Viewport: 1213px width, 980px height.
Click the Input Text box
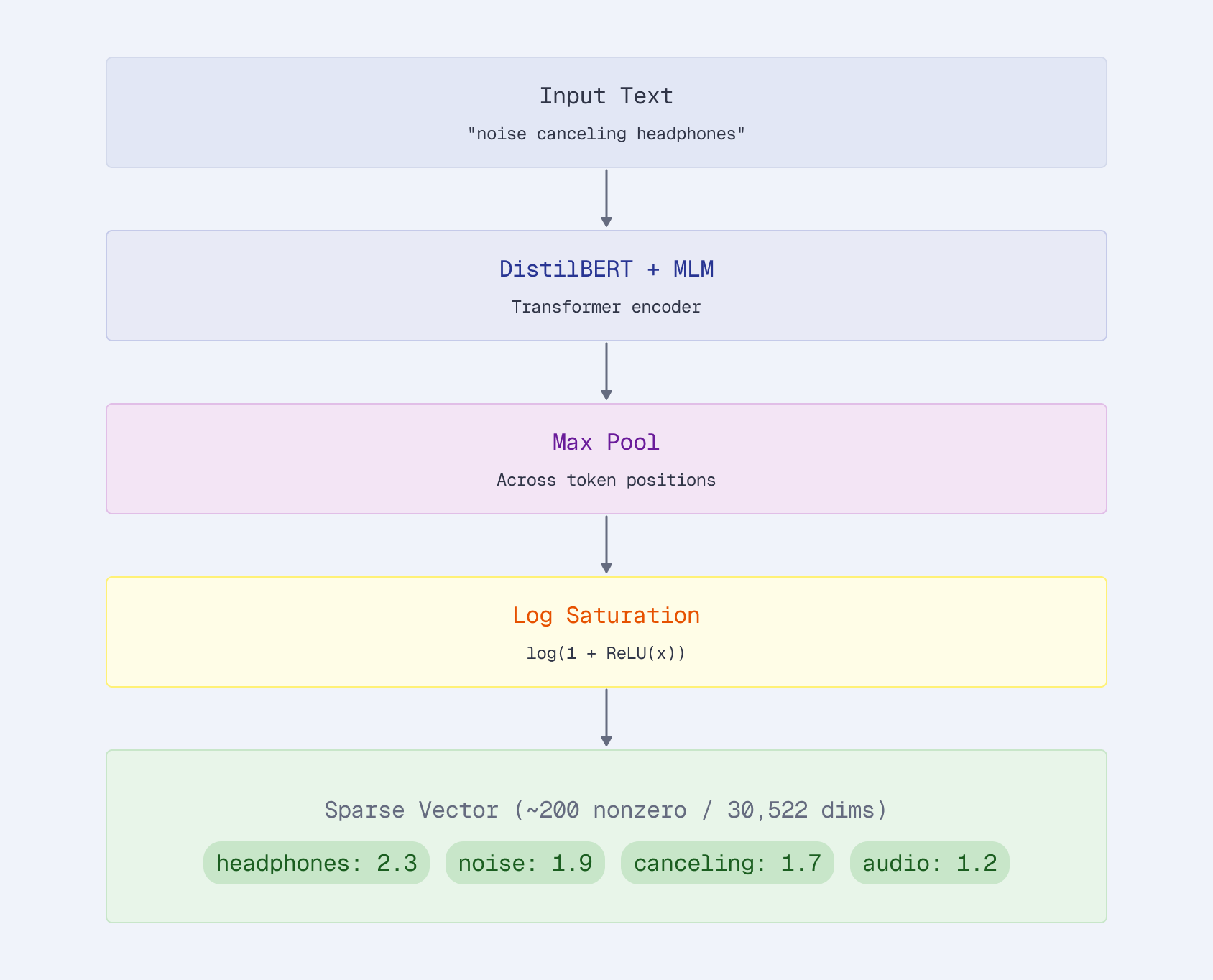pyautogui.click(x=606, y=112)
